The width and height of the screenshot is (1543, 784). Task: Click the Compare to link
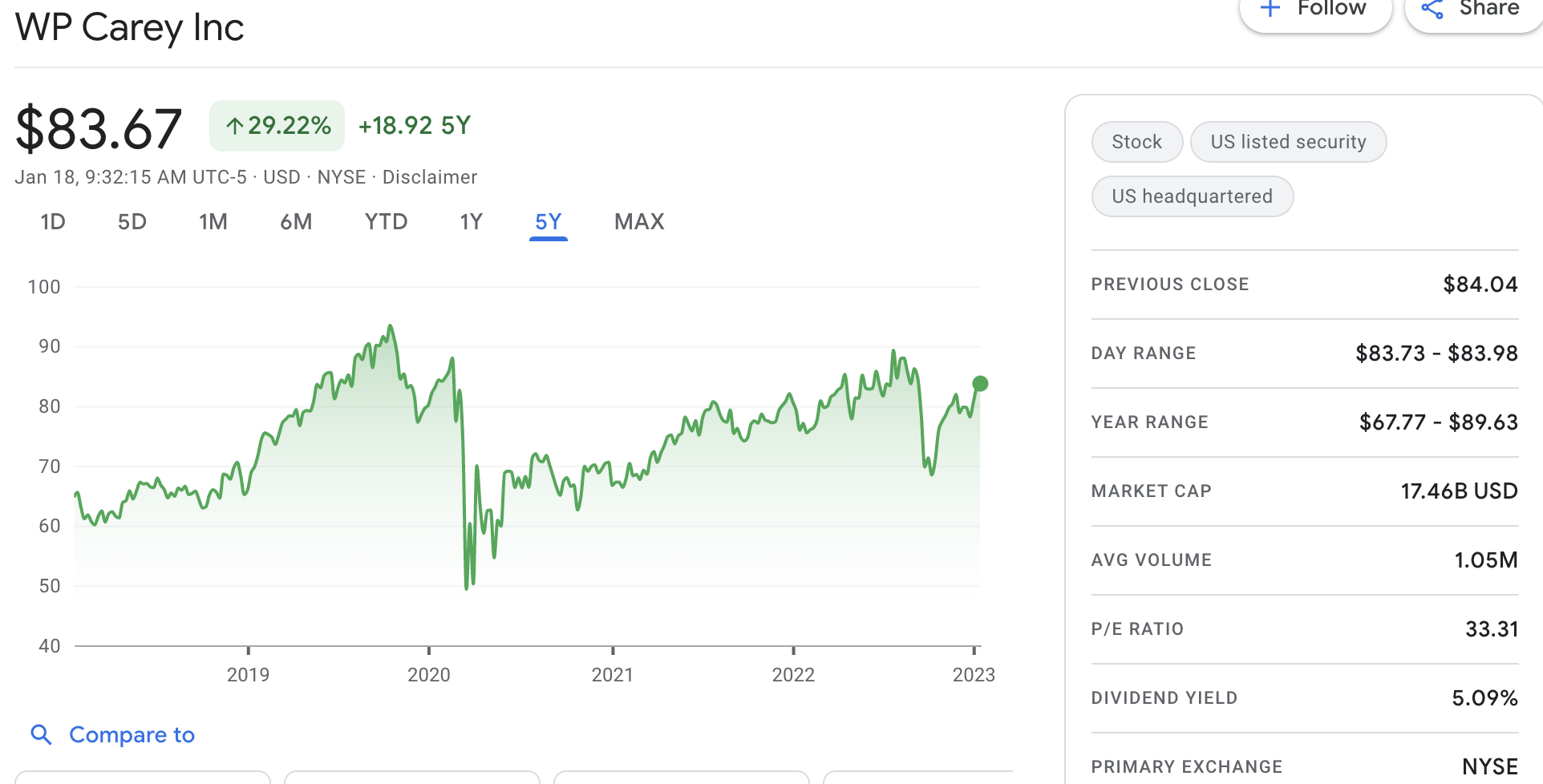point(132,734)
